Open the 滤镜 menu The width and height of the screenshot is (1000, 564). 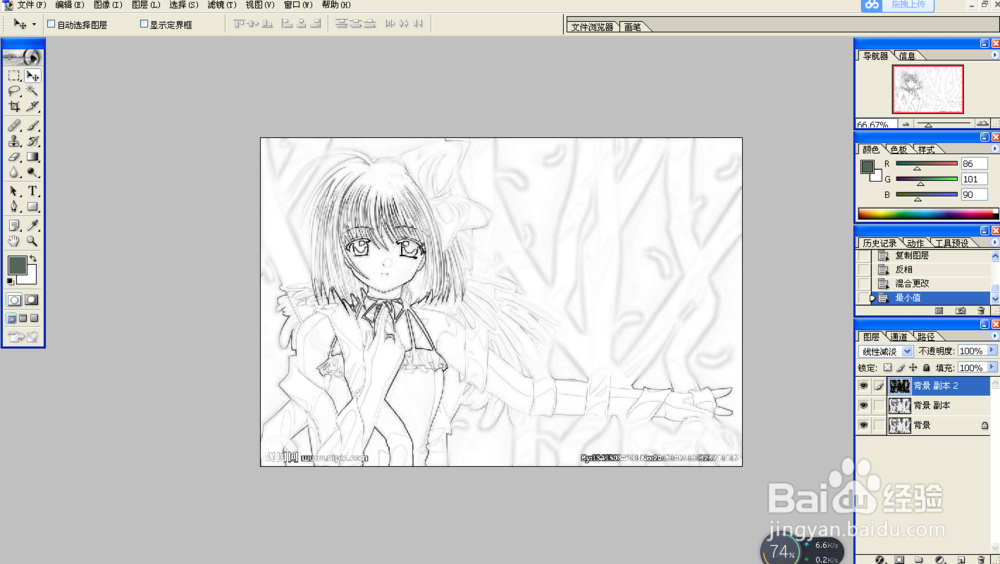click(x=221, y=4)
